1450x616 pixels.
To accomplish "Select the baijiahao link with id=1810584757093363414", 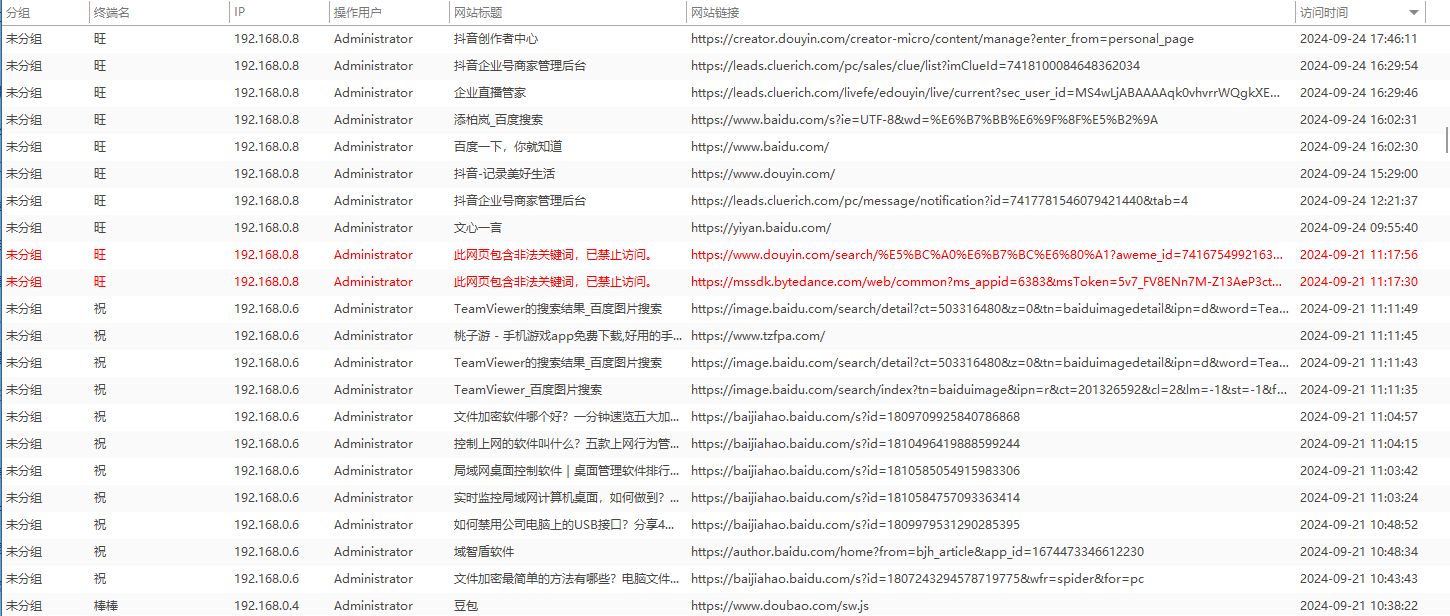I will point(855,498).
